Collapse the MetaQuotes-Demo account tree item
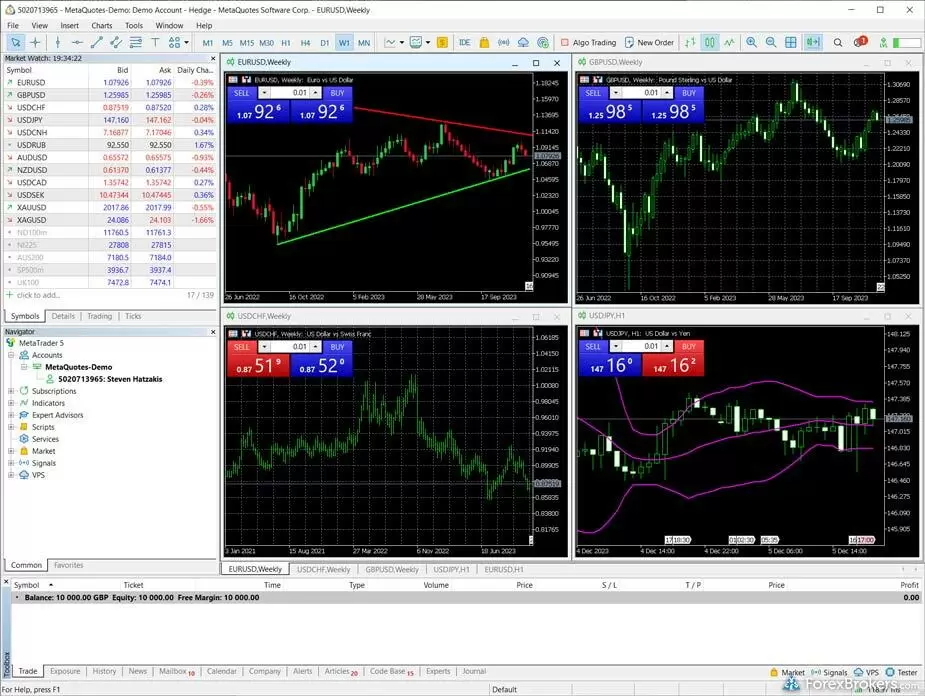 coord(25,367)
